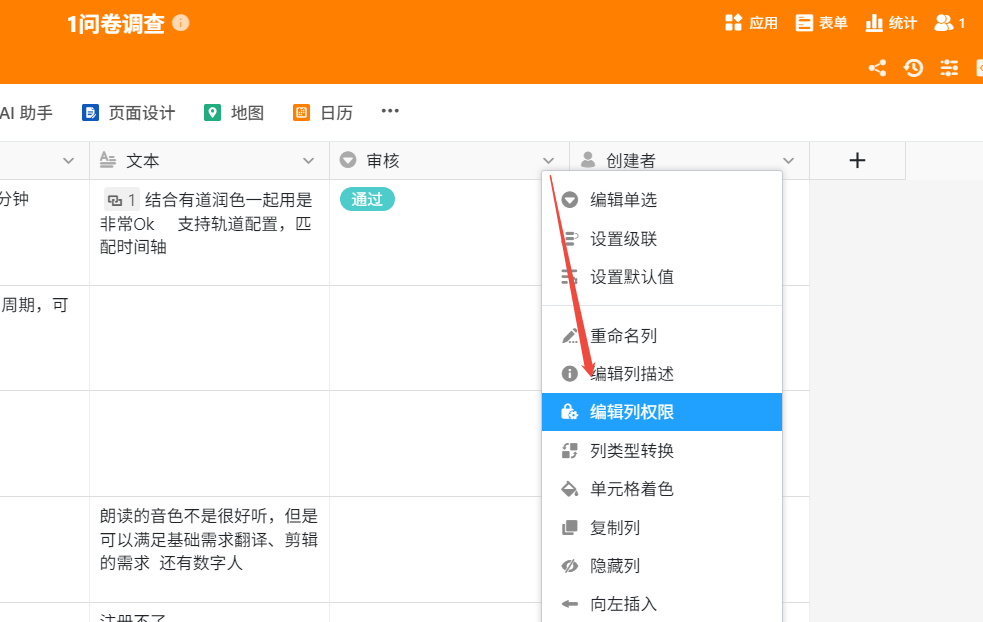
Task: Click the person icon in 创建者 header
Action: [587, 160]
